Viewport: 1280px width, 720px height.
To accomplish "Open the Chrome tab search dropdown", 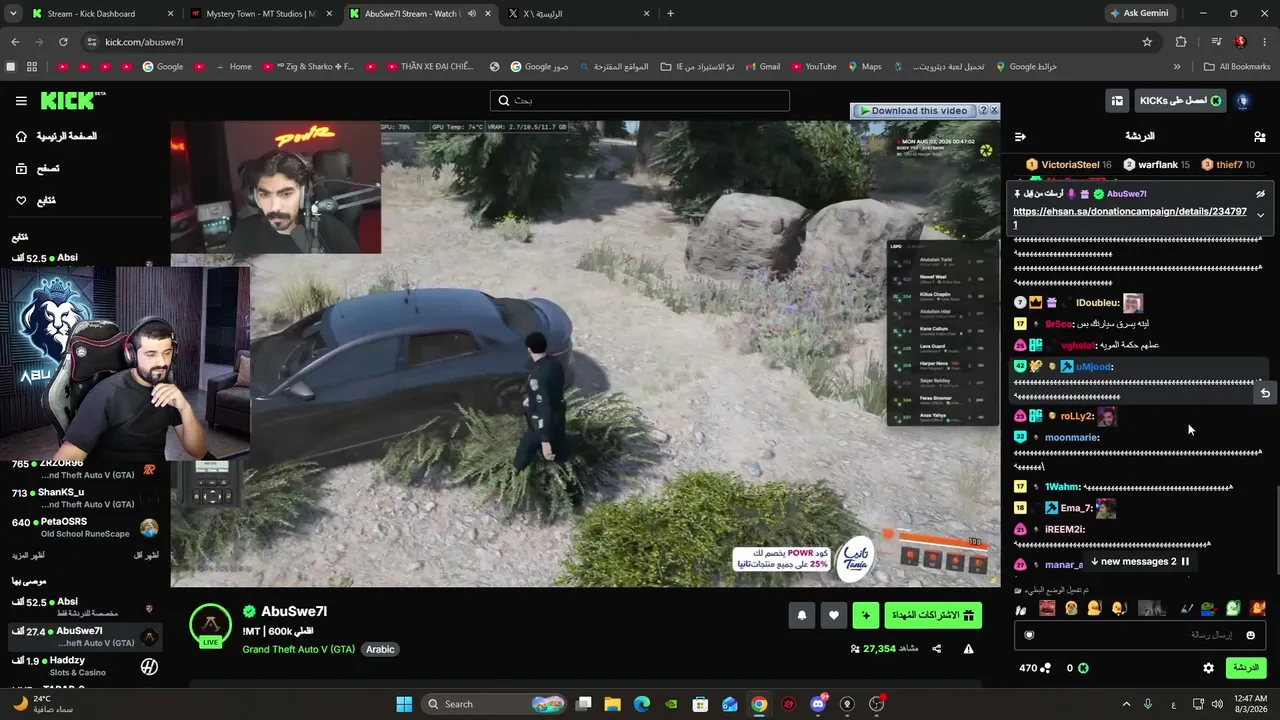I will [x=13, y=14].
